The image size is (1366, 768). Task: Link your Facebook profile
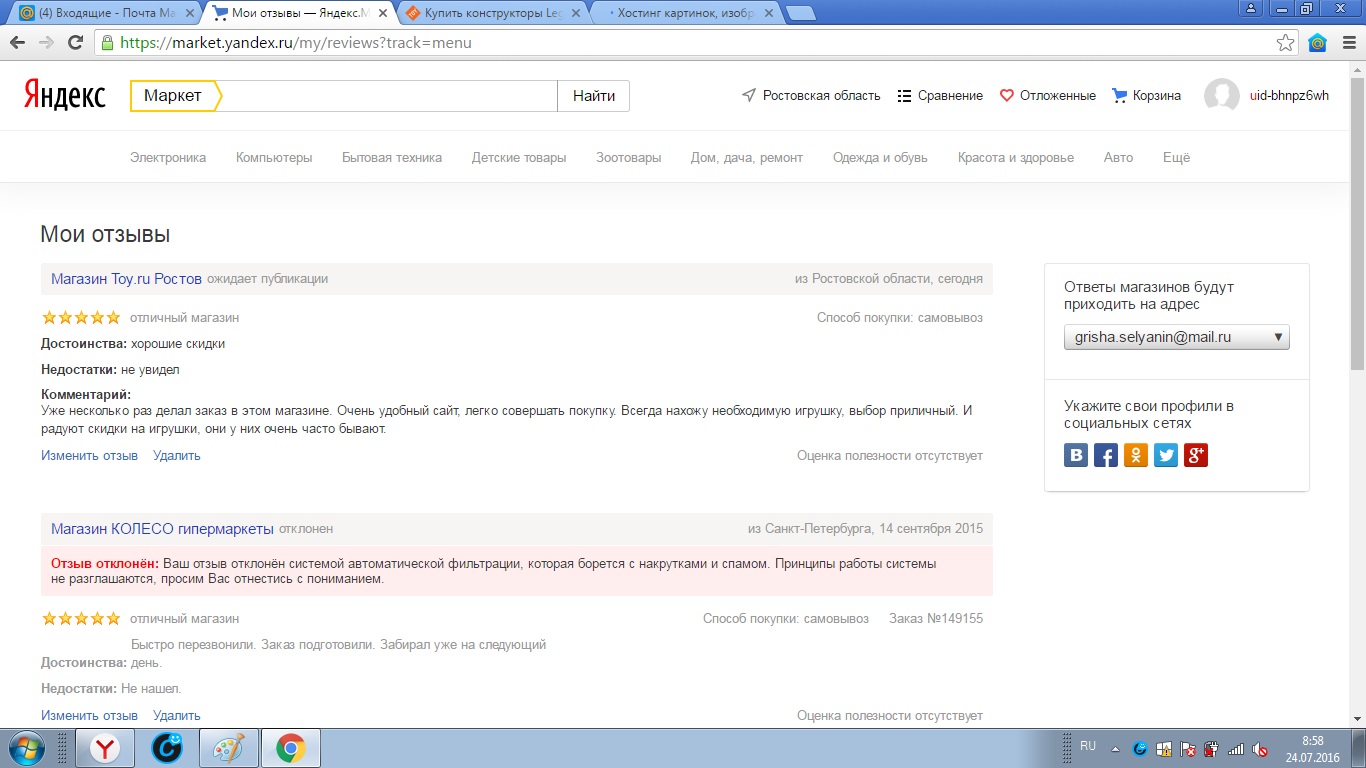click(1106, 456)
